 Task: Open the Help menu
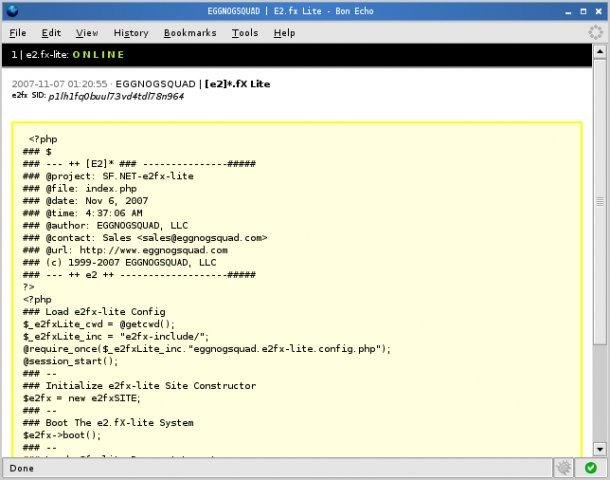tap(284, 33)
